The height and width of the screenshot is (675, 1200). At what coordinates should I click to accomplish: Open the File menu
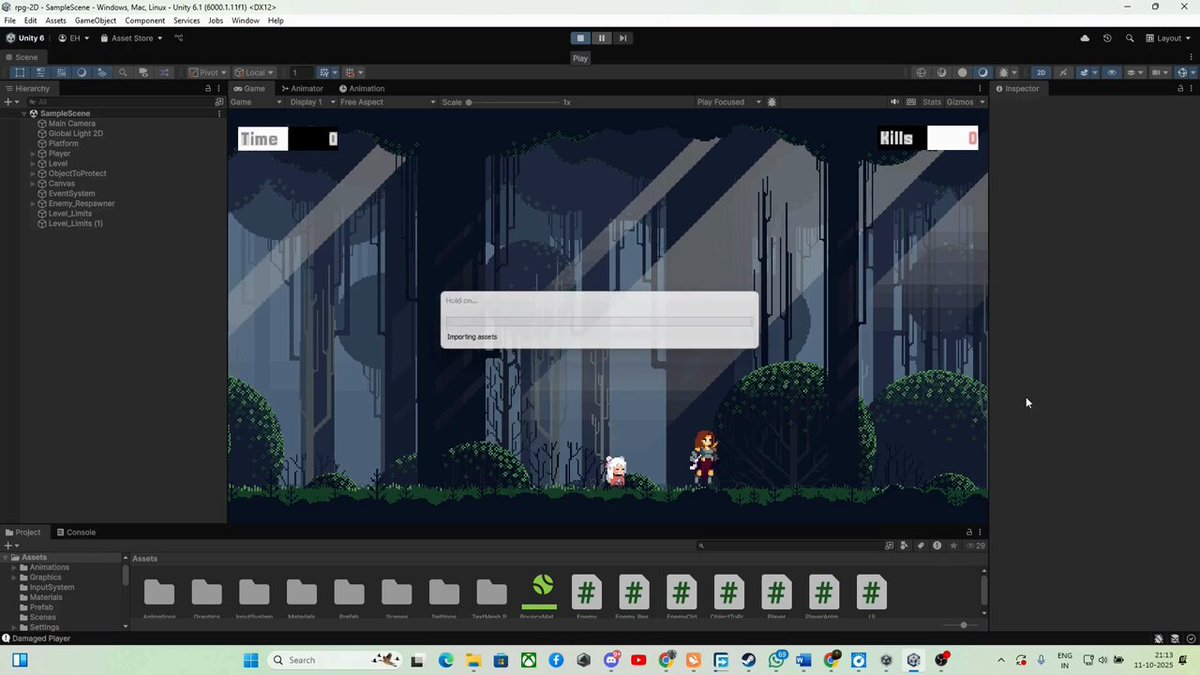pos(10,20)
